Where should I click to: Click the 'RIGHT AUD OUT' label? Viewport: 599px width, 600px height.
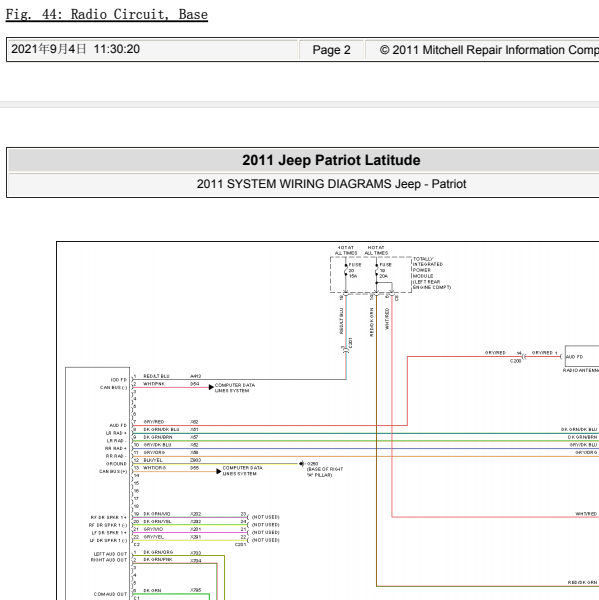109,560
